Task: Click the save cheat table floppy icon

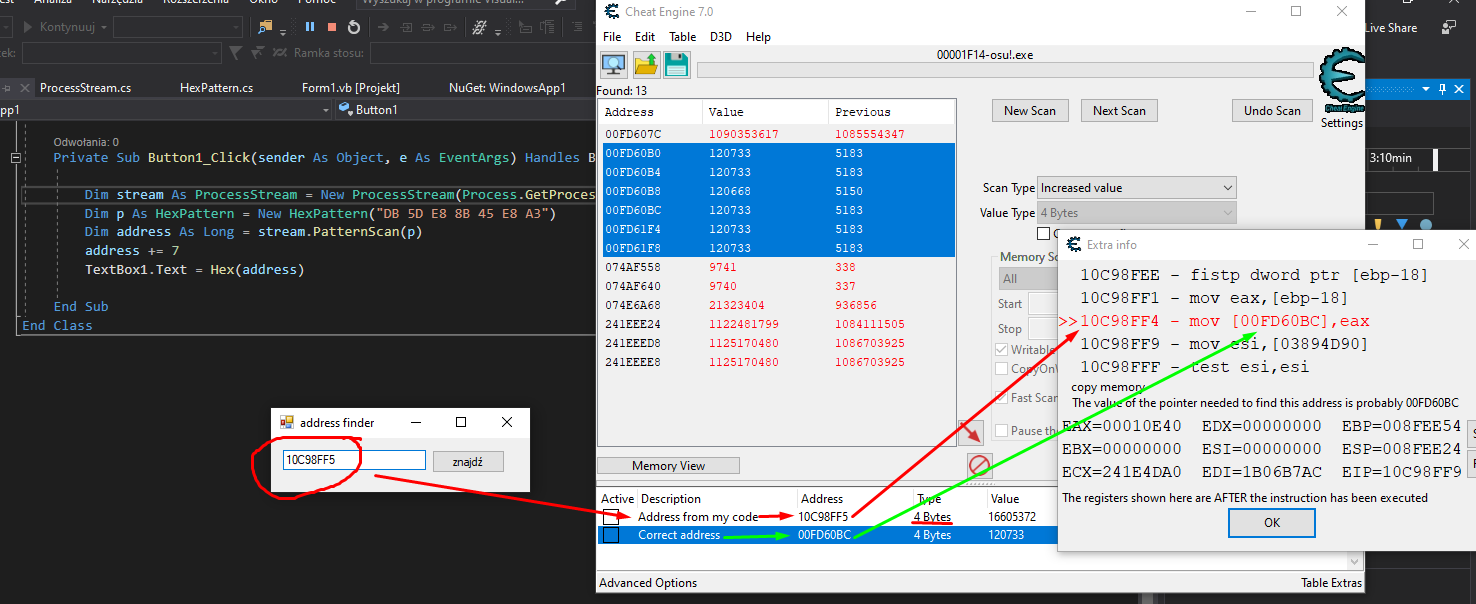Action: pos(676,66)
